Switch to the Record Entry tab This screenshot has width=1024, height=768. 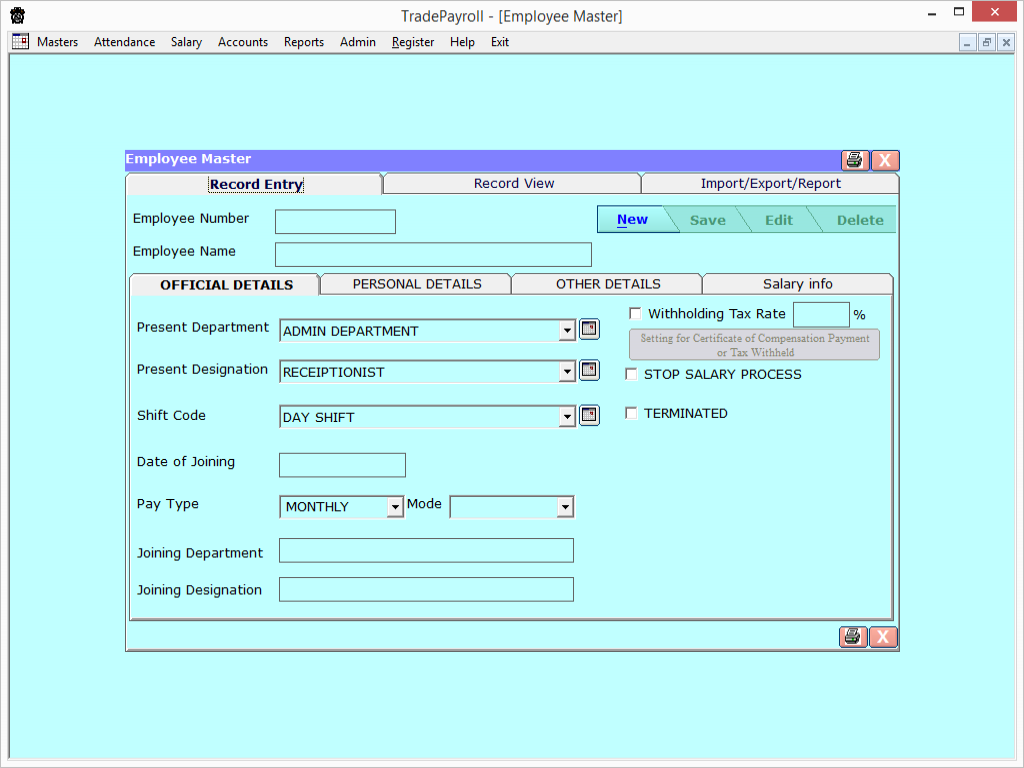[x=254, y=184]
